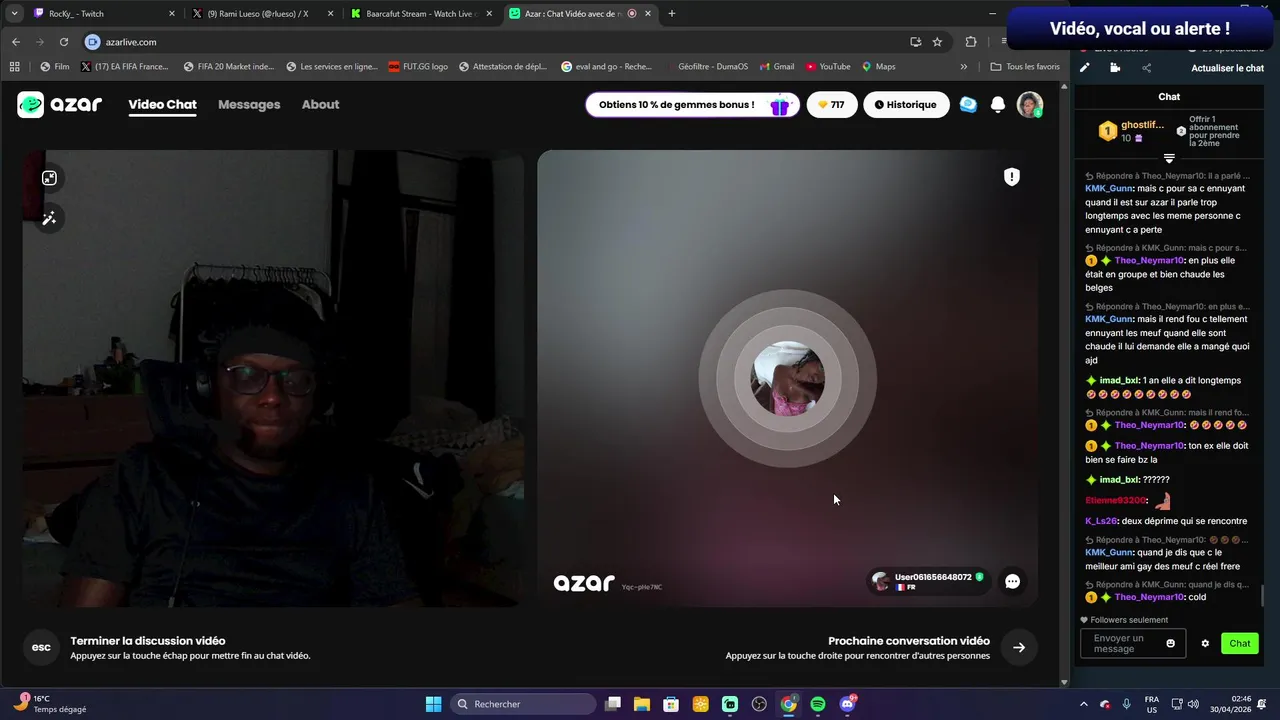Click the pencil edit icon in stream panel
The width and height of the screenshot is (1280, 720).
tap(1084, 68)
